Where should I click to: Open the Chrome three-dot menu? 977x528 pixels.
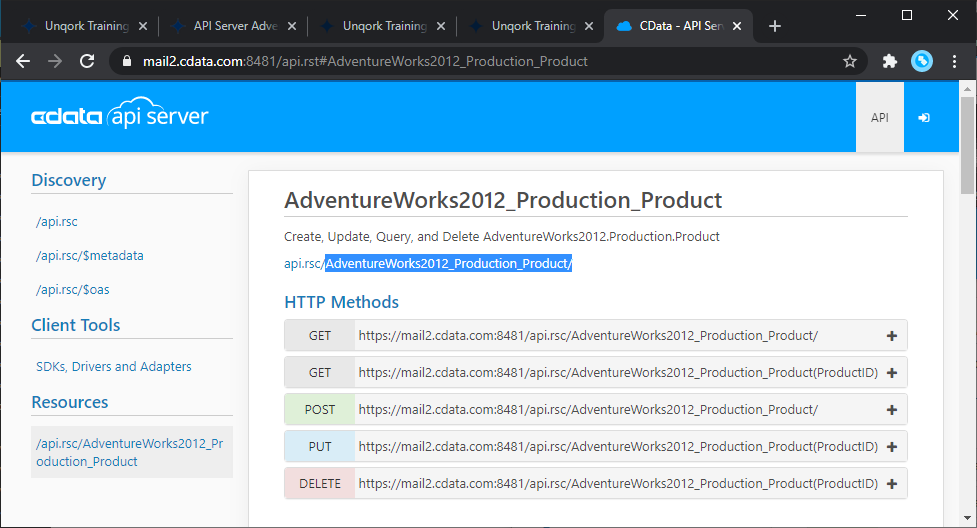pos(954,61)
